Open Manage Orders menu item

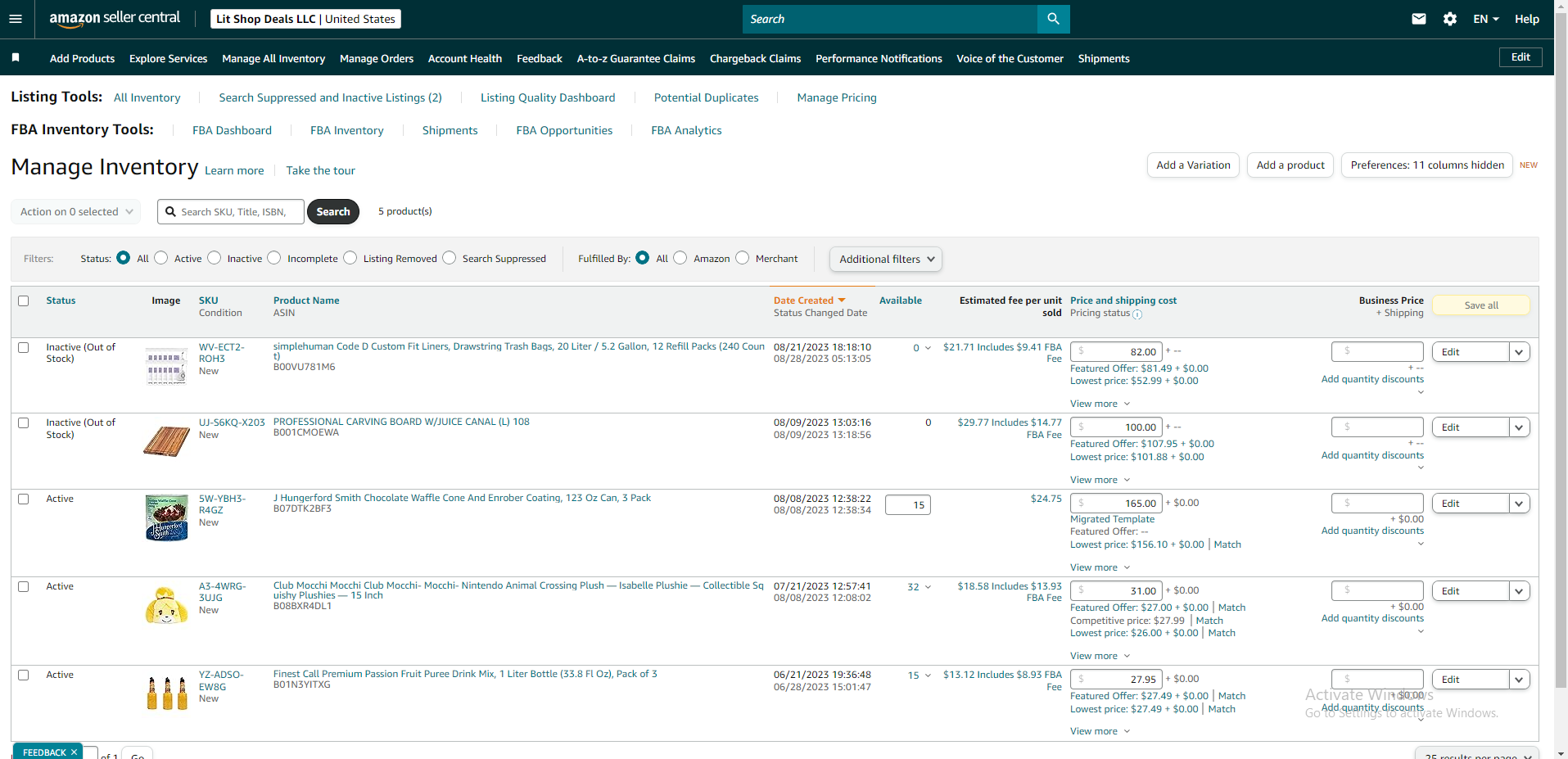pos(377,58)
